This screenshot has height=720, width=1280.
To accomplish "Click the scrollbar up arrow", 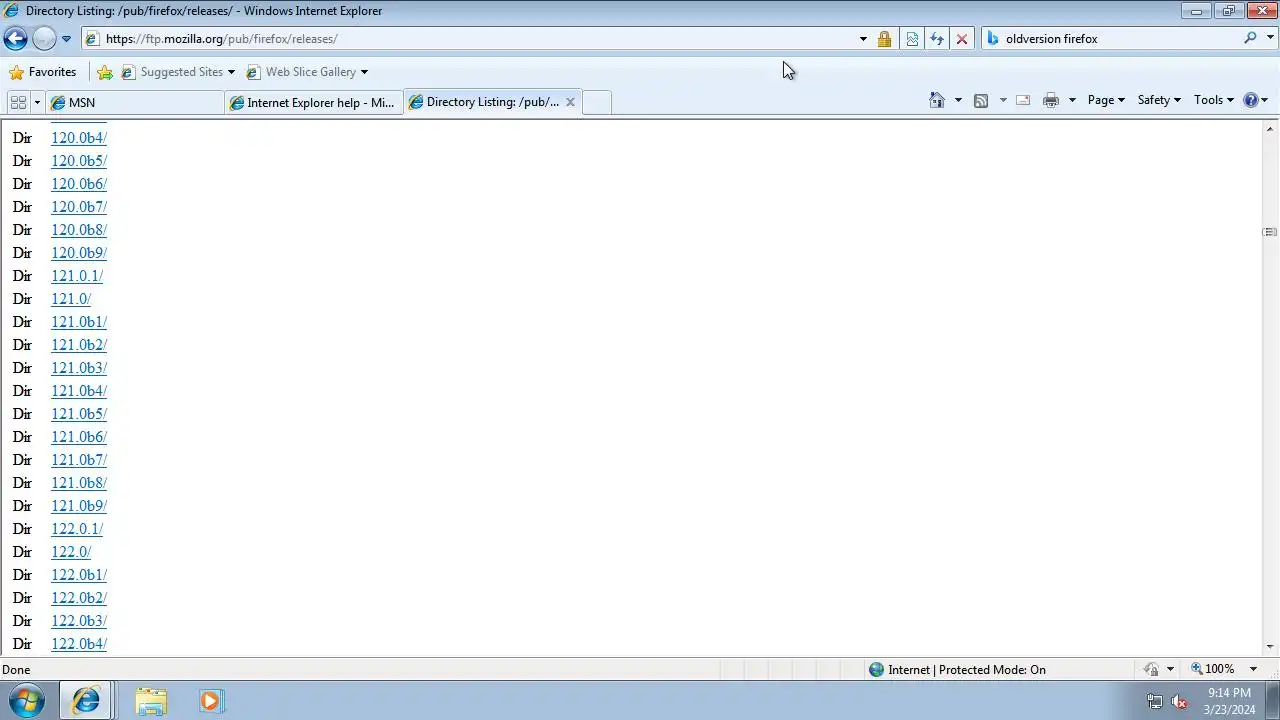I will click(x=1270, y=128).
